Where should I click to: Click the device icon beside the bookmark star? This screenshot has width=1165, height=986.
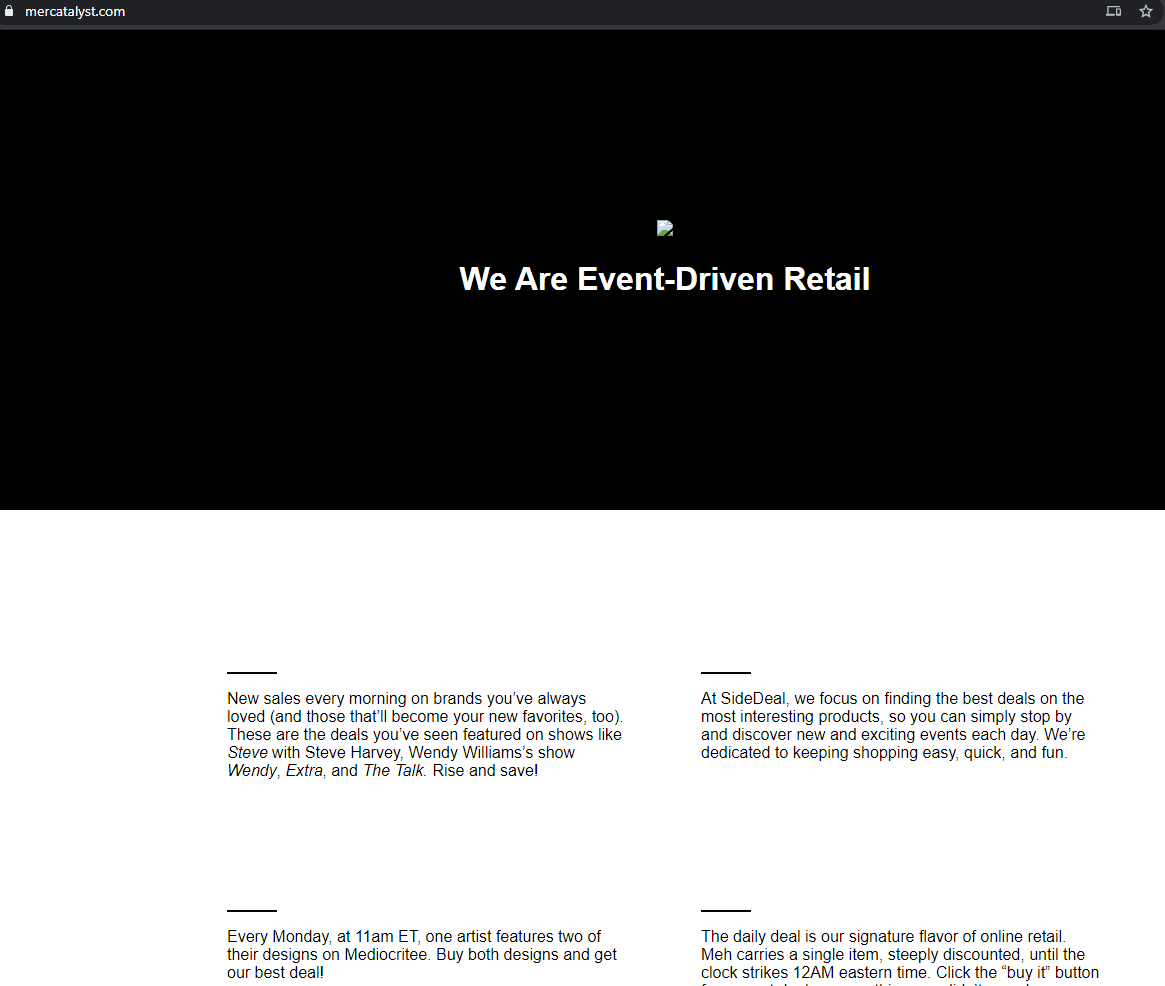pos(1113,12)
